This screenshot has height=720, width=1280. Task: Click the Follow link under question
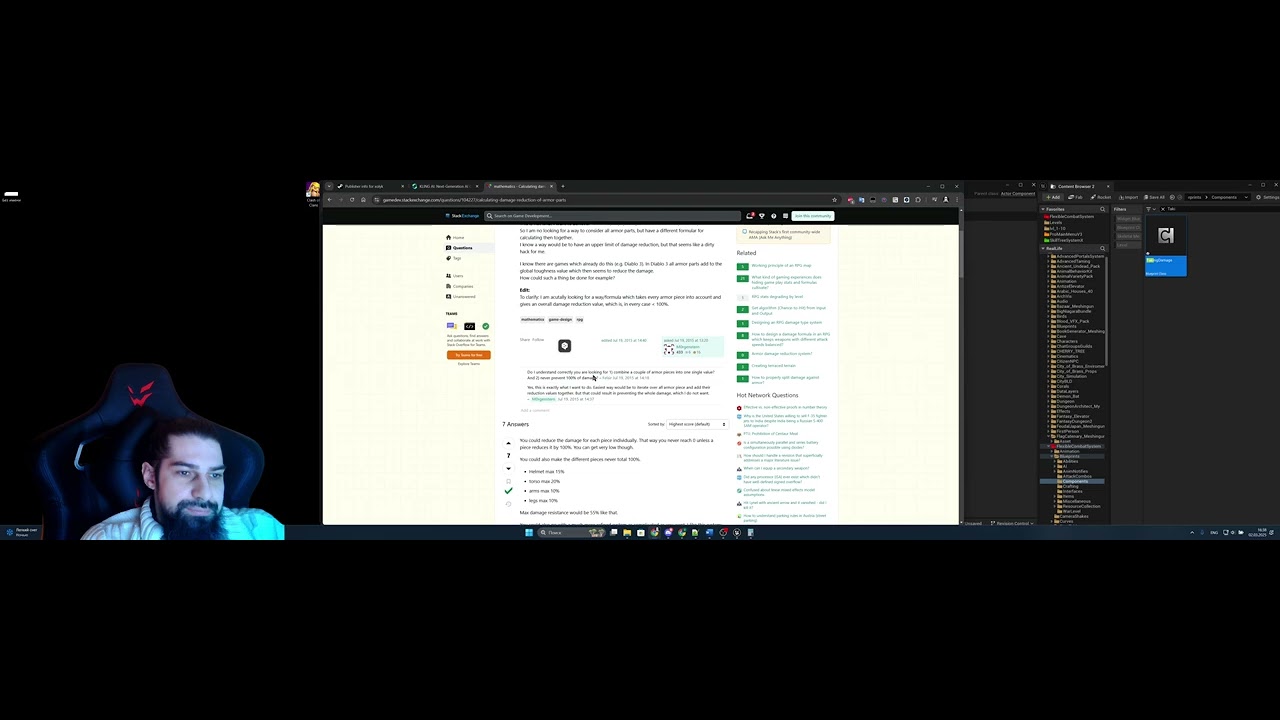(x=538, y=340)
